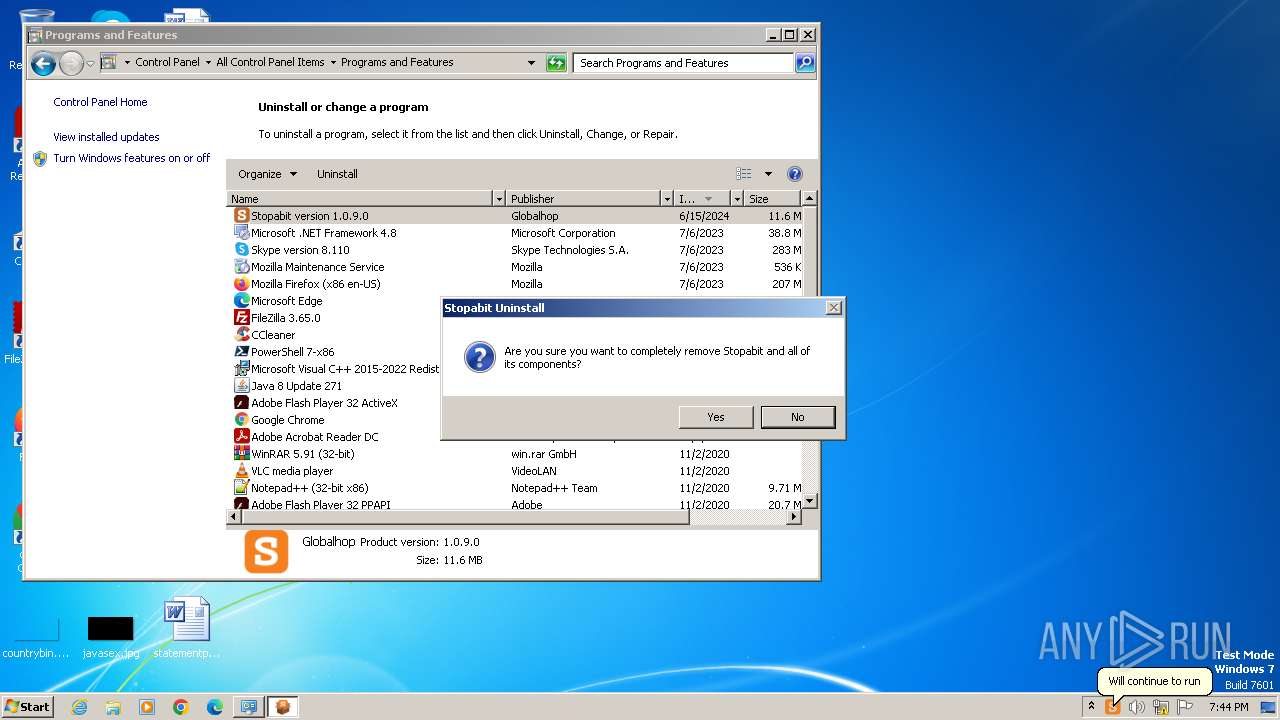Viewport: 1280px width, 720px height.
Task: Expand the Installed On column dropdown
Action: 737,199
